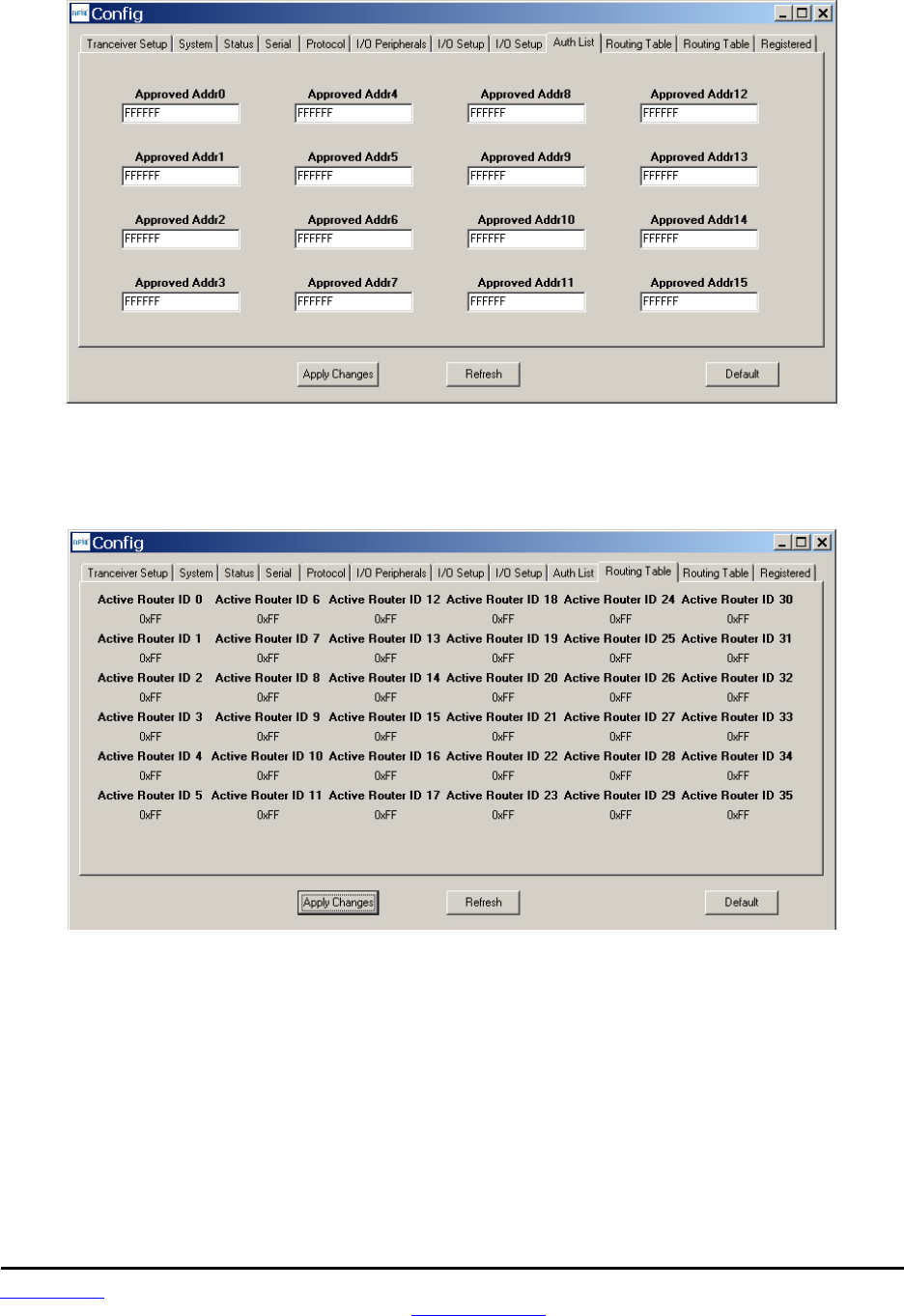Switch to System tab in Routing Table window
This screenshot has width=904, height=1316.
(x=196, y=574)
